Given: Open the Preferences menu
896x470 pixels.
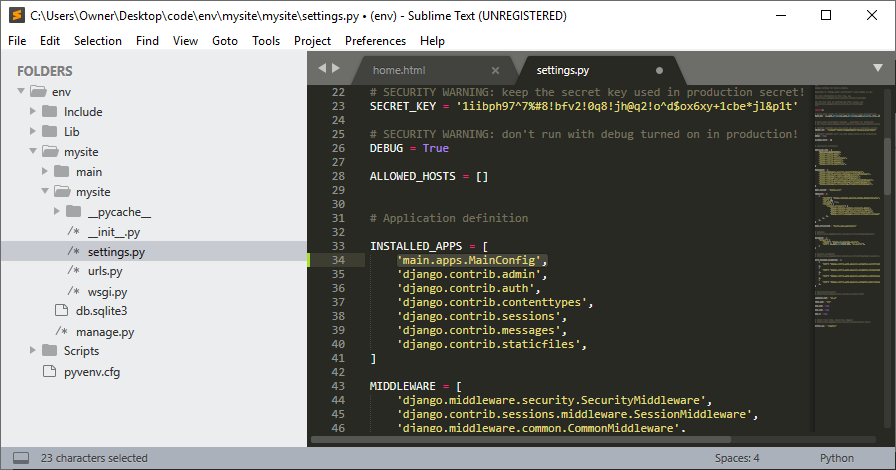Looking at the screenshot, I should pyautogui.click(x=375, y=41).
